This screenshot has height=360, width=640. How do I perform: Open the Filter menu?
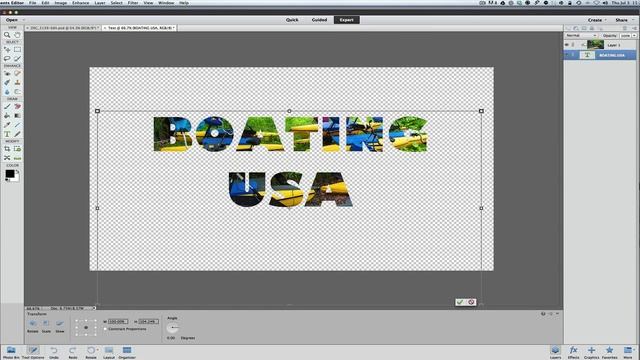pyautogui.click(x=133, y=3)
